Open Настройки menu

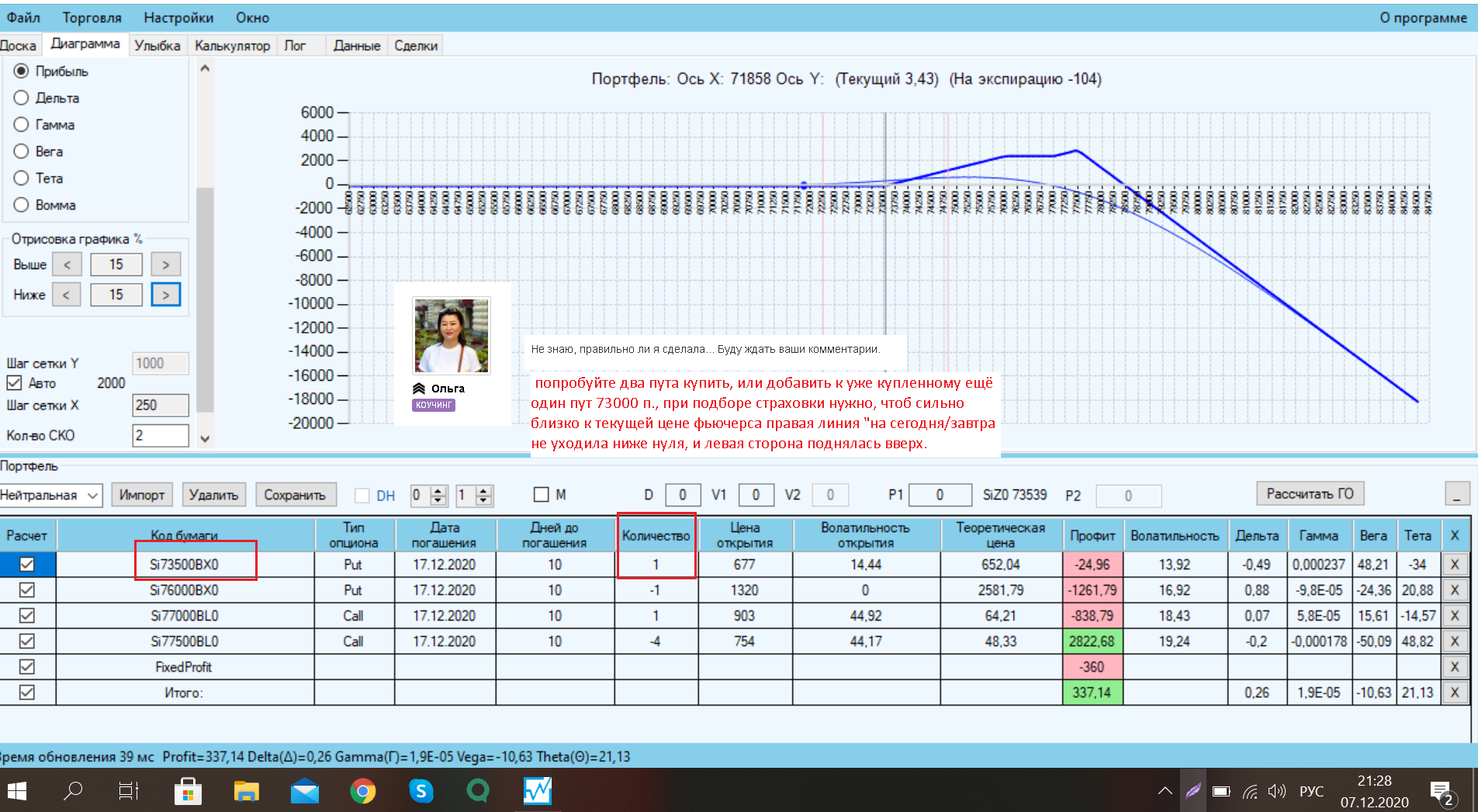click(178, 18)
